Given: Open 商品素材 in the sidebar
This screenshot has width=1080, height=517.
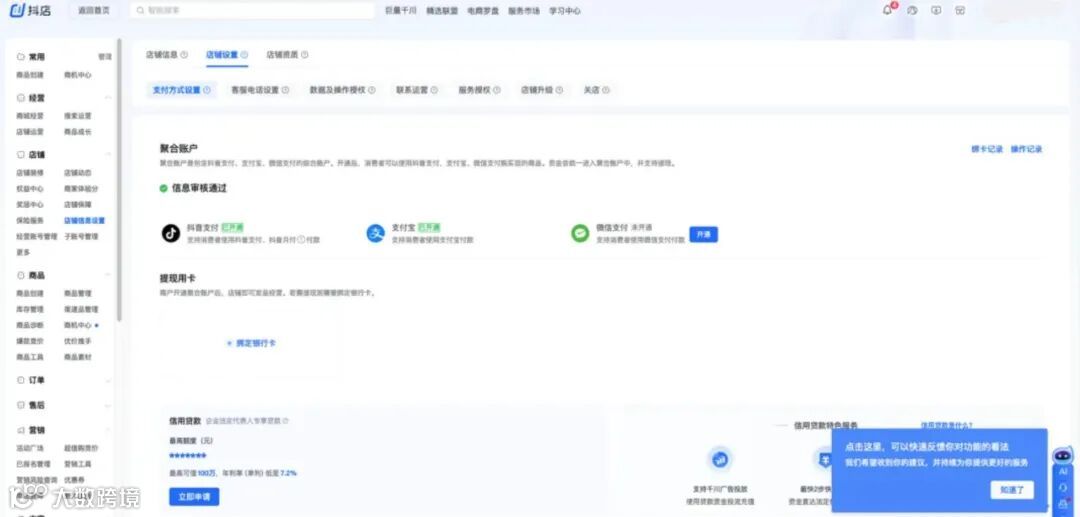Looking at the screenshot, I should pyautogui.click(x=78, y=357).
